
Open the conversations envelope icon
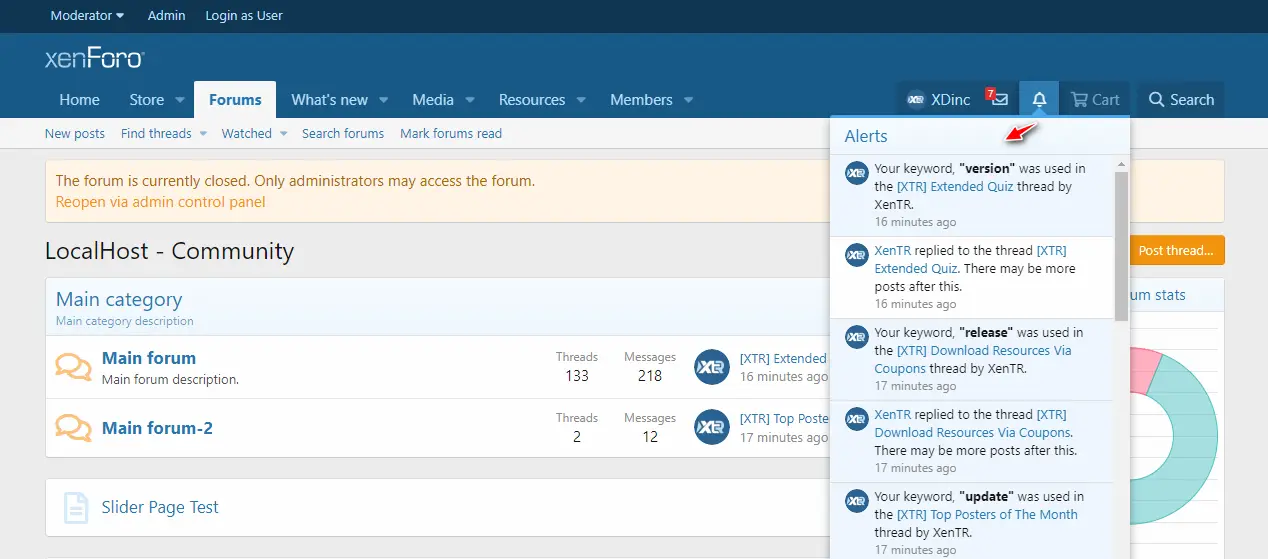(x=999, y=99)
